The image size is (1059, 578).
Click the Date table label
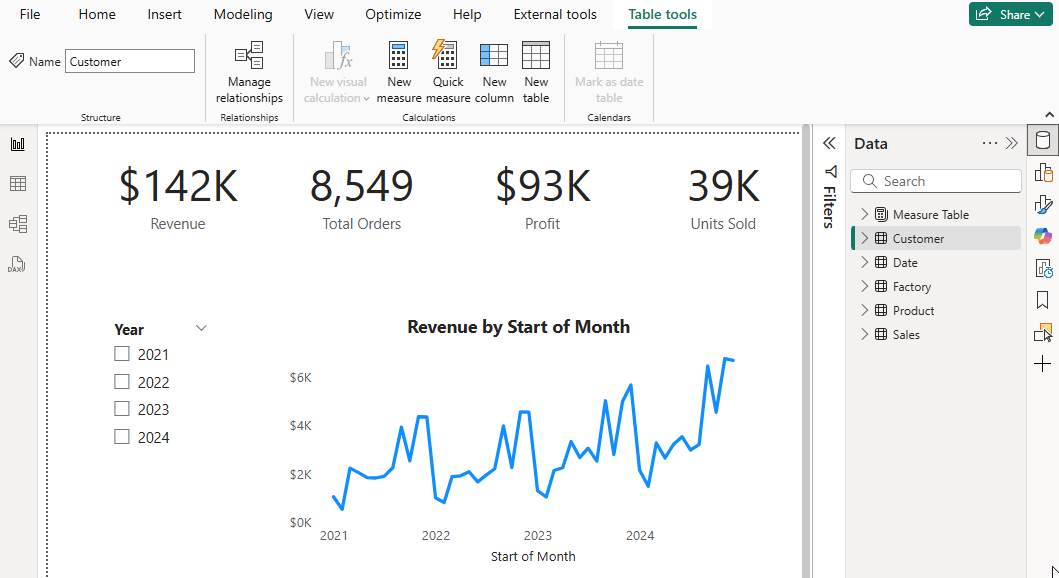click(905, 263)
